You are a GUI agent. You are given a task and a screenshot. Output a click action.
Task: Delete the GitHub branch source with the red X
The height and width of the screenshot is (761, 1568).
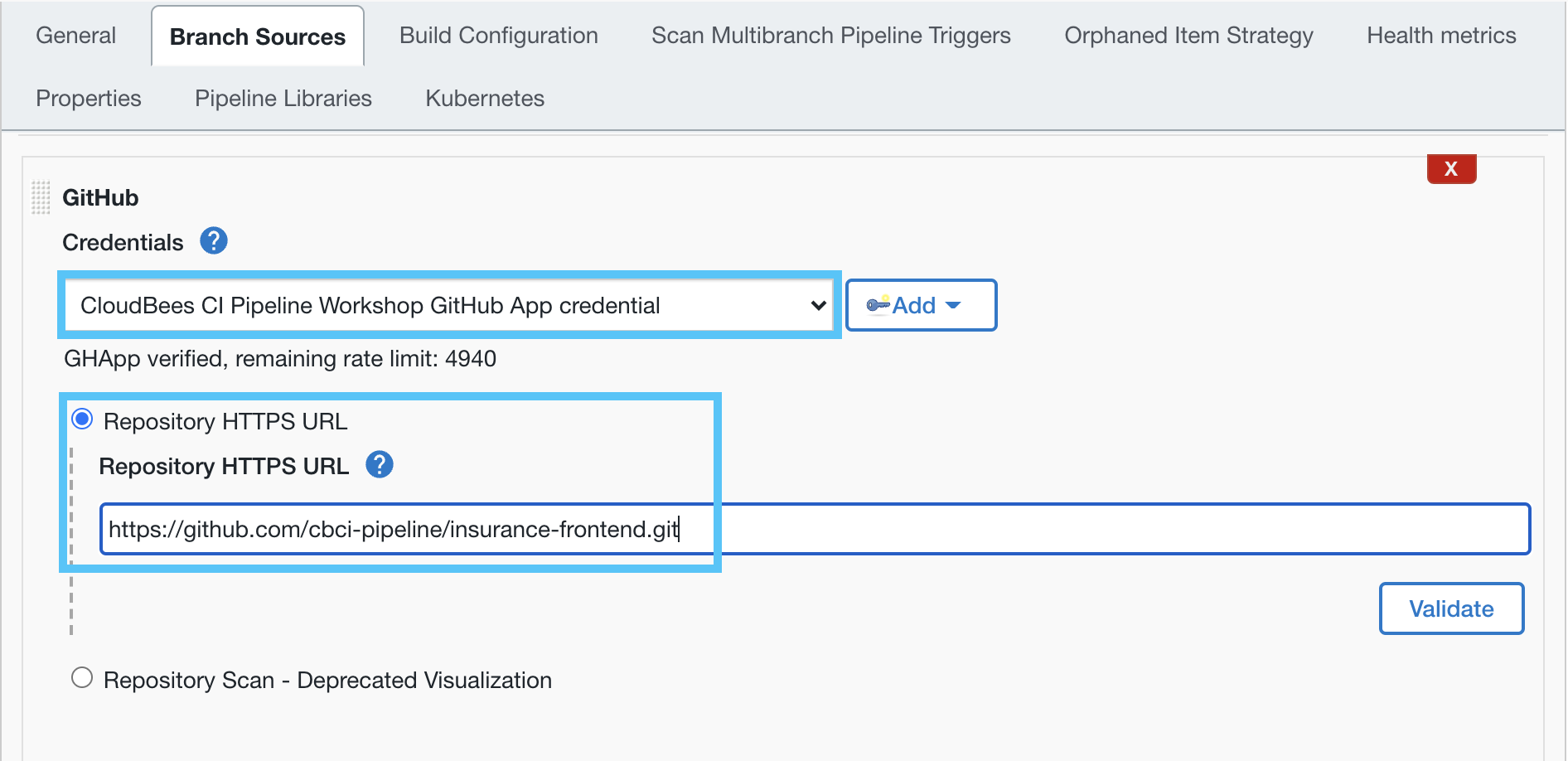tap(1451, 168)
